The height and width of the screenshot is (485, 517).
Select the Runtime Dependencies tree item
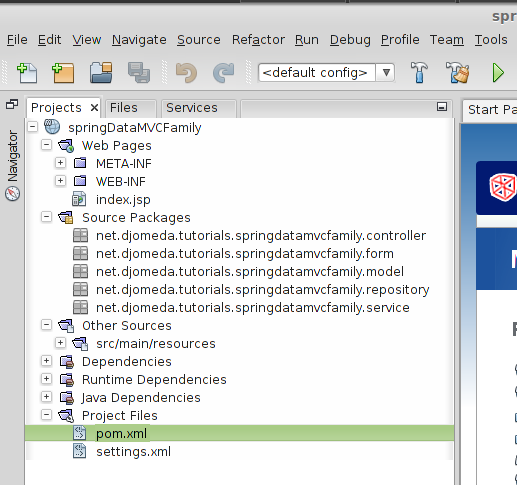coord(154,380)
